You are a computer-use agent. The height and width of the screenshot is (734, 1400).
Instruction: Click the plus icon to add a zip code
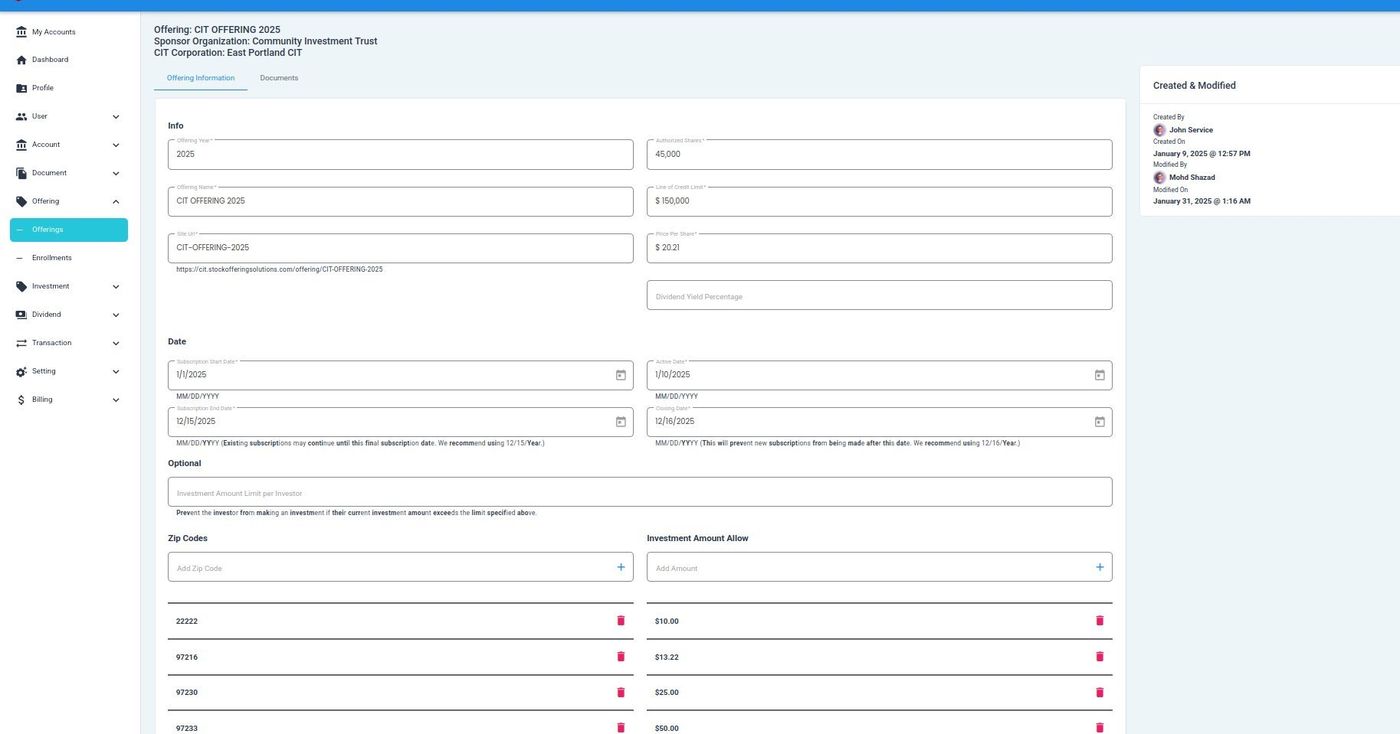click(x=620, y=566)
